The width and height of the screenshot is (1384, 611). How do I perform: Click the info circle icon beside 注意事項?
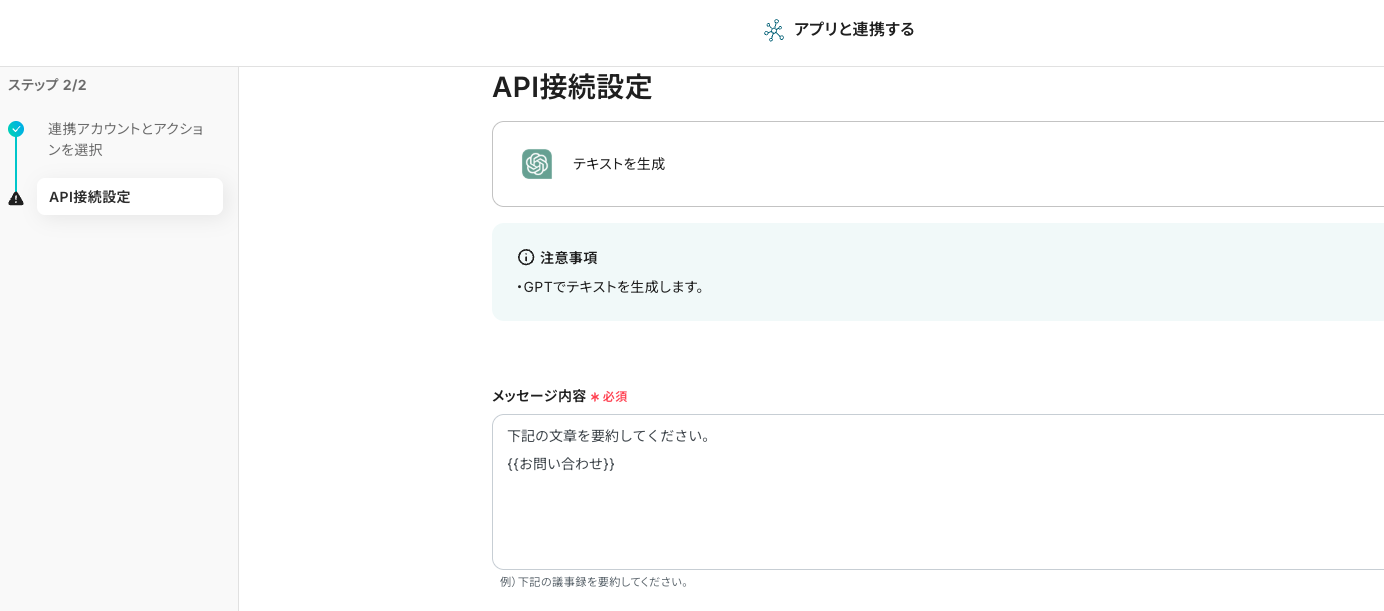point(526,257)
